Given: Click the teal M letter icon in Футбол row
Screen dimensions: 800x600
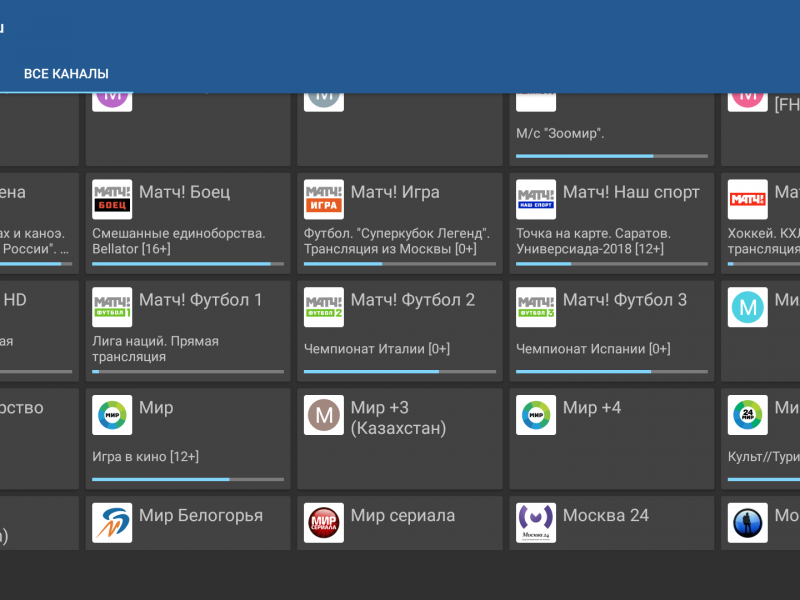Looking at the screenshot, I should (747, 307).
